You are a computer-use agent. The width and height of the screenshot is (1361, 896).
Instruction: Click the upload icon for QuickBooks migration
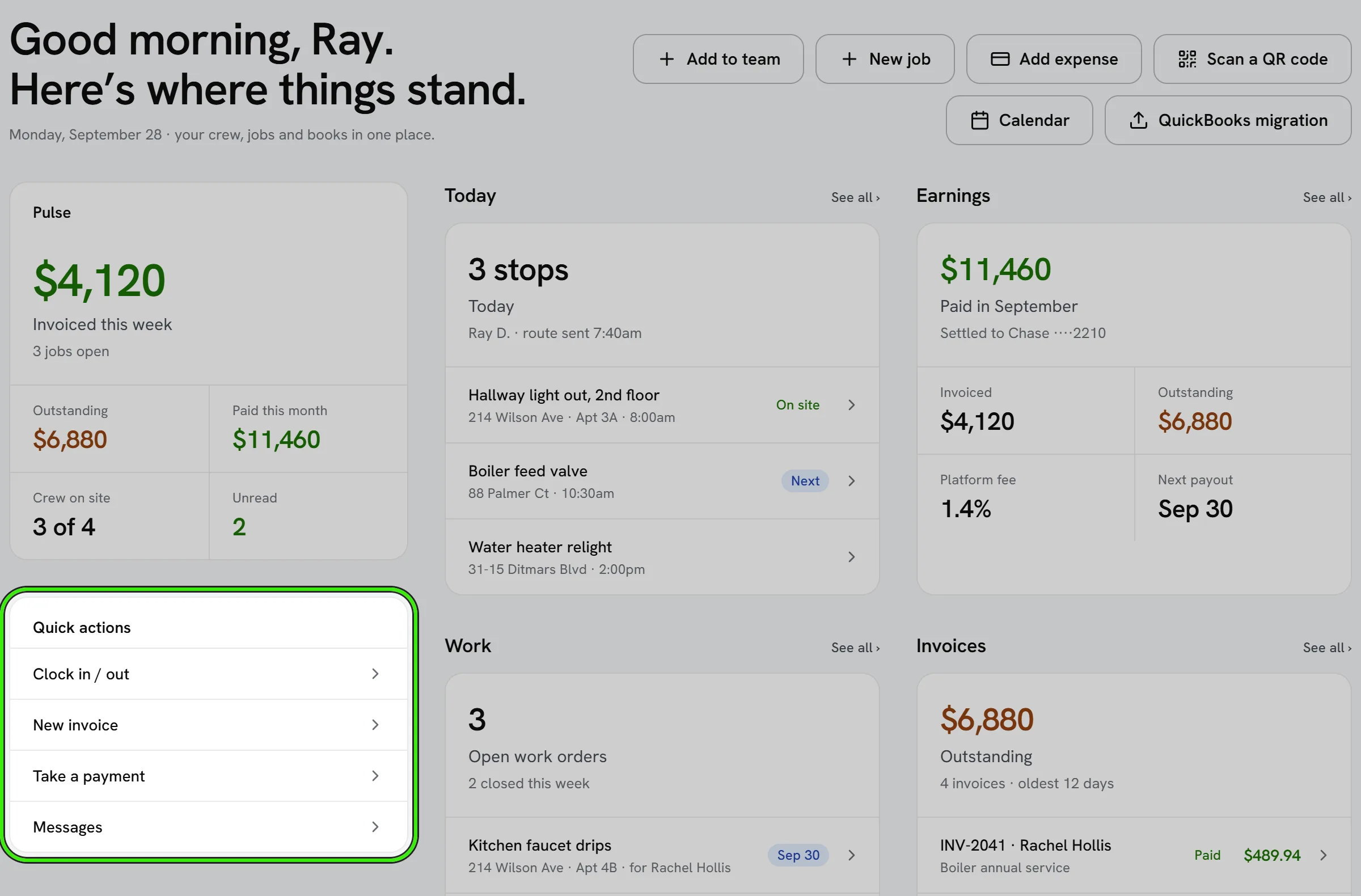1138,120
